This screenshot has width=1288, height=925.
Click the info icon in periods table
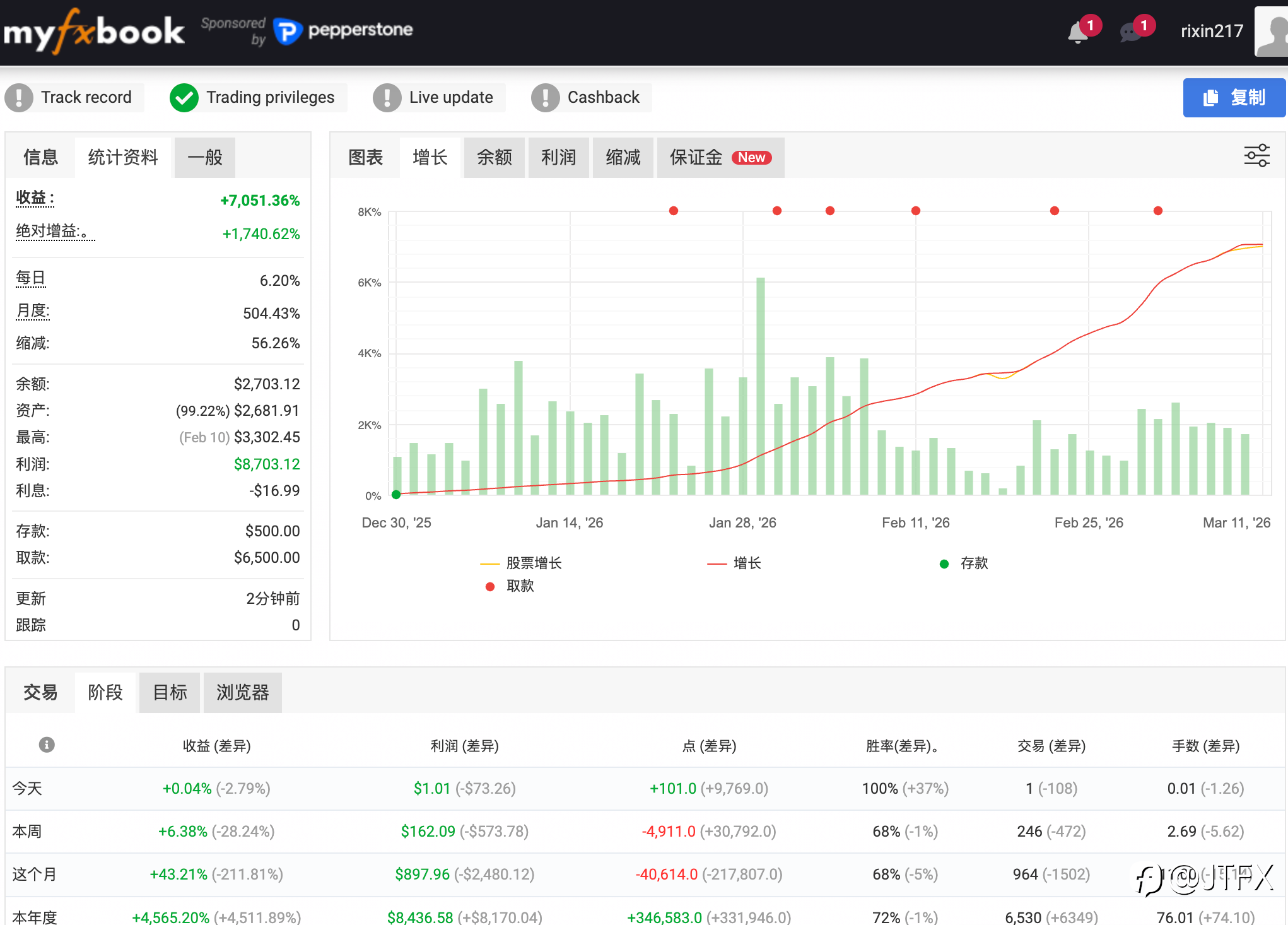(47, 745)
